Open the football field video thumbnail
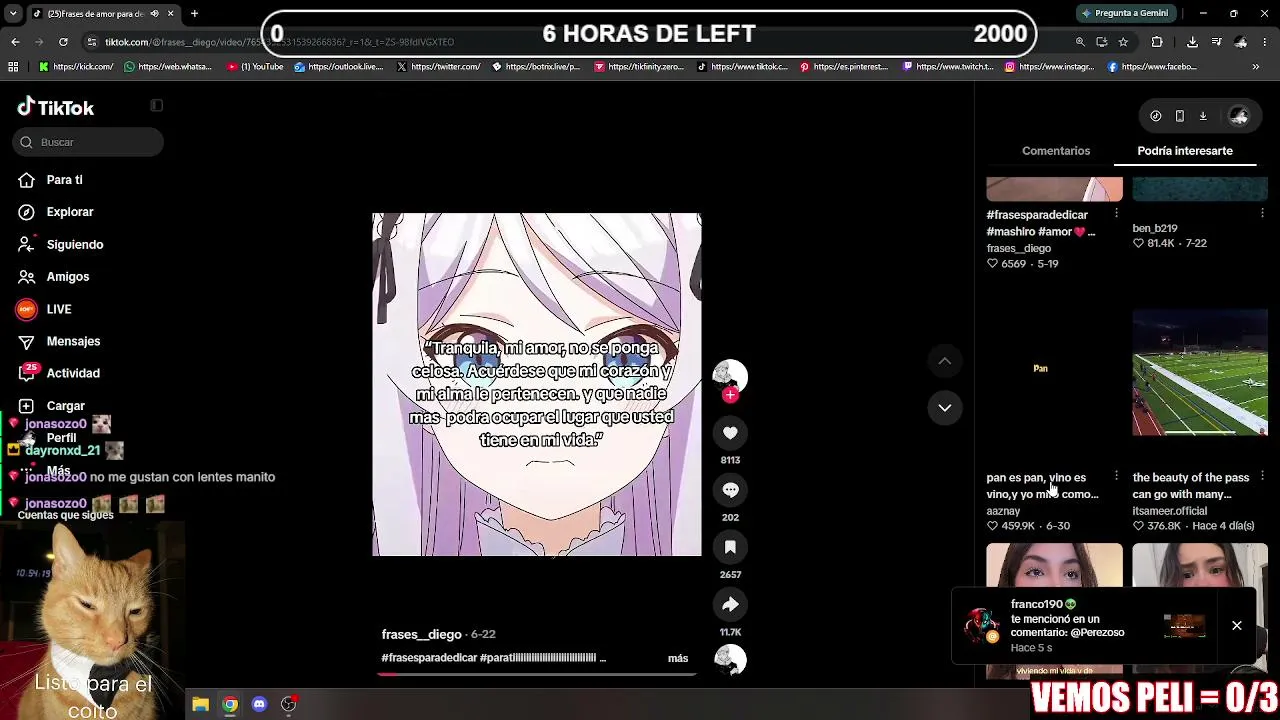 click(x=1200, y=372)
